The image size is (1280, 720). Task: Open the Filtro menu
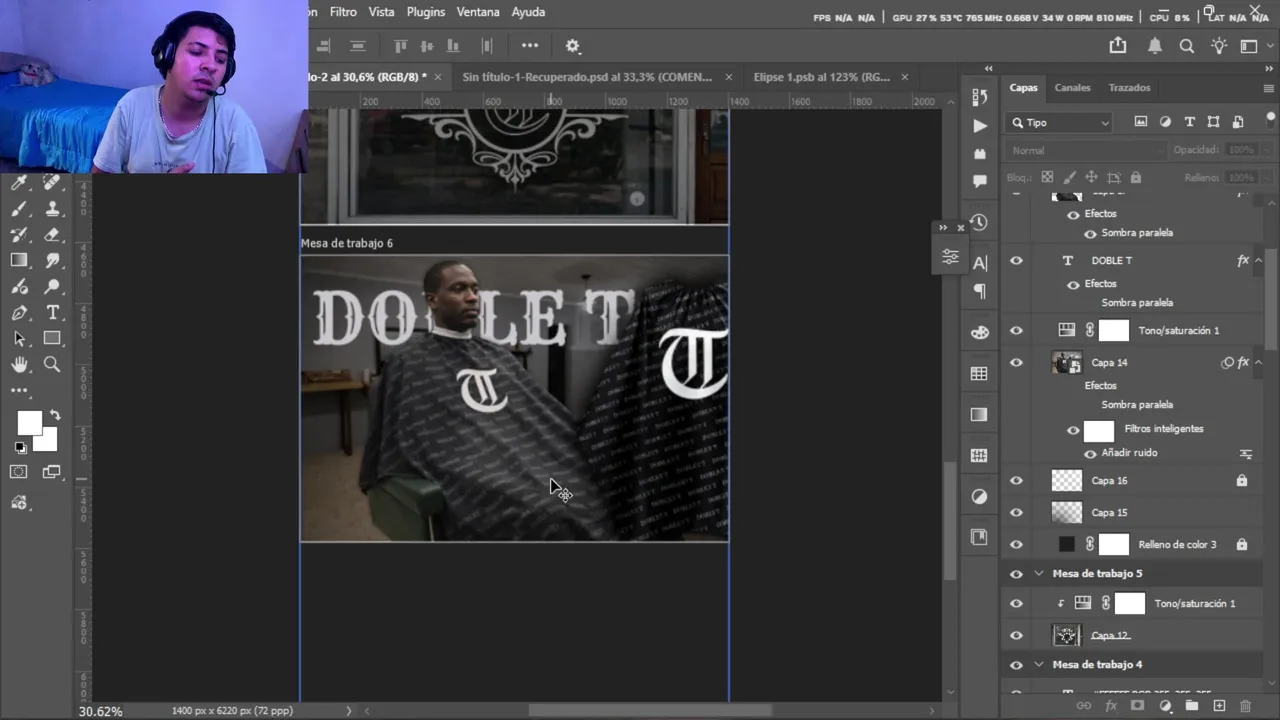click(343, 12)
